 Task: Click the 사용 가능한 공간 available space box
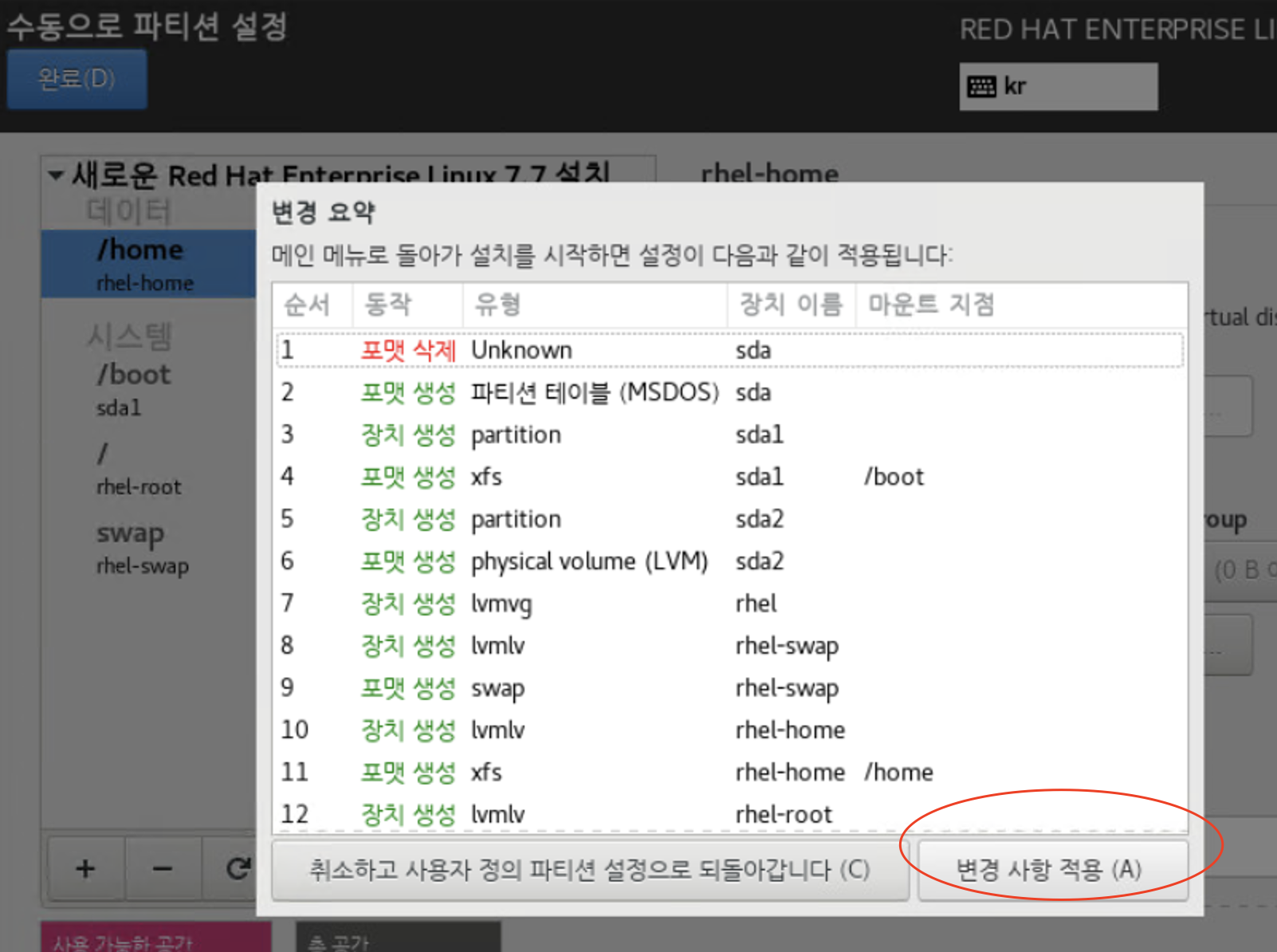click(x=156, y=937)
